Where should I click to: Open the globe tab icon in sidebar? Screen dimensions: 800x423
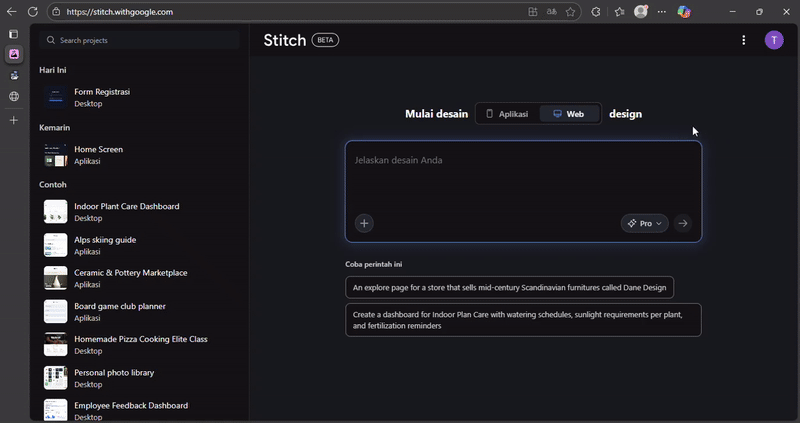(x=14, y=96)
